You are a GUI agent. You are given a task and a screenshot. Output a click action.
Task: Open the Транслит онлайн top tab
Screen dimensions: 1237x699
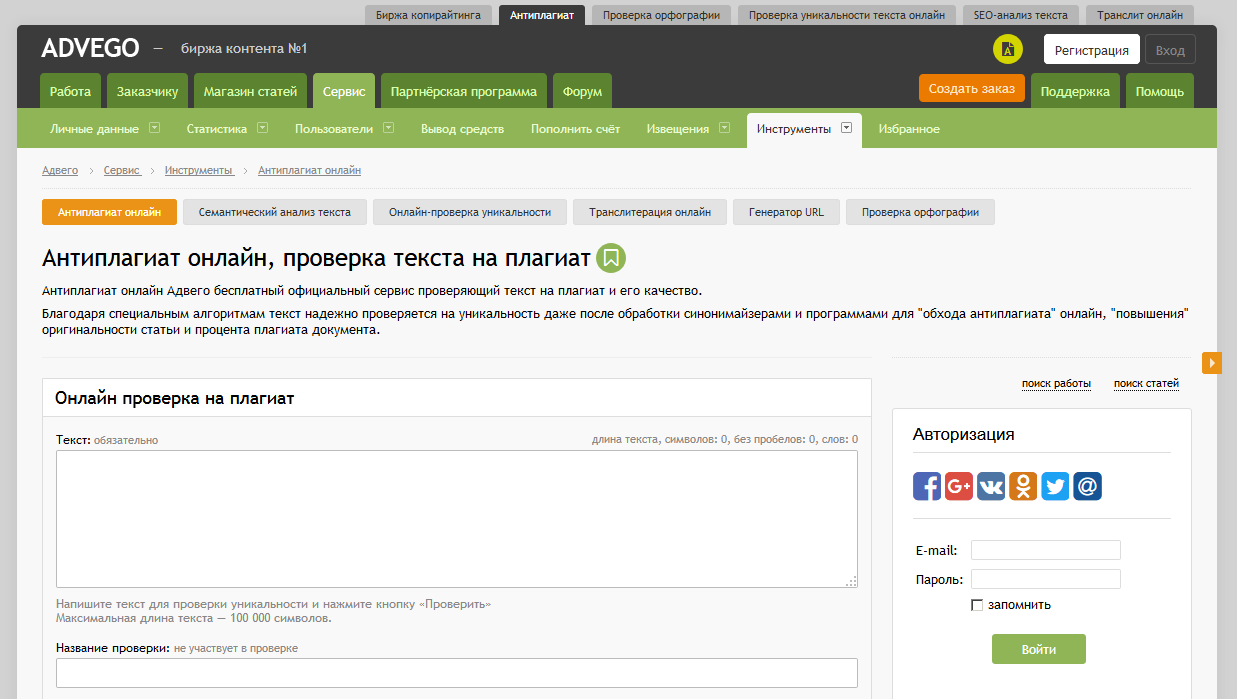[1140, 15]
